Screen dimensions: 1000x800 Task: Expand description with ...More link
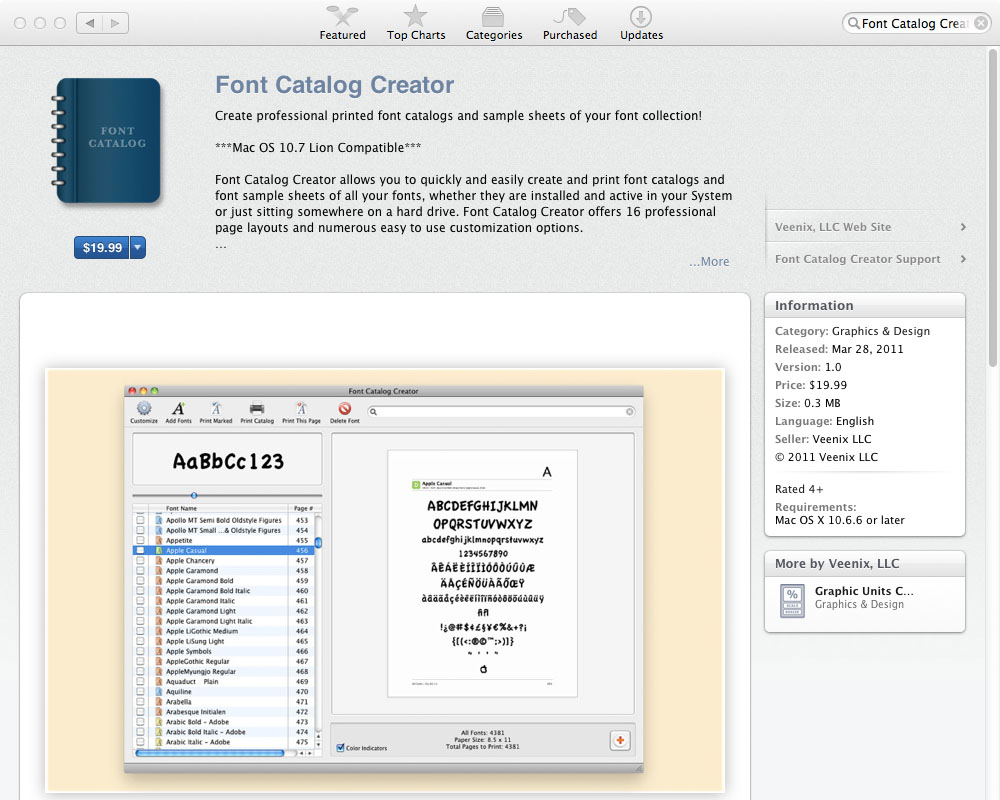709,262
